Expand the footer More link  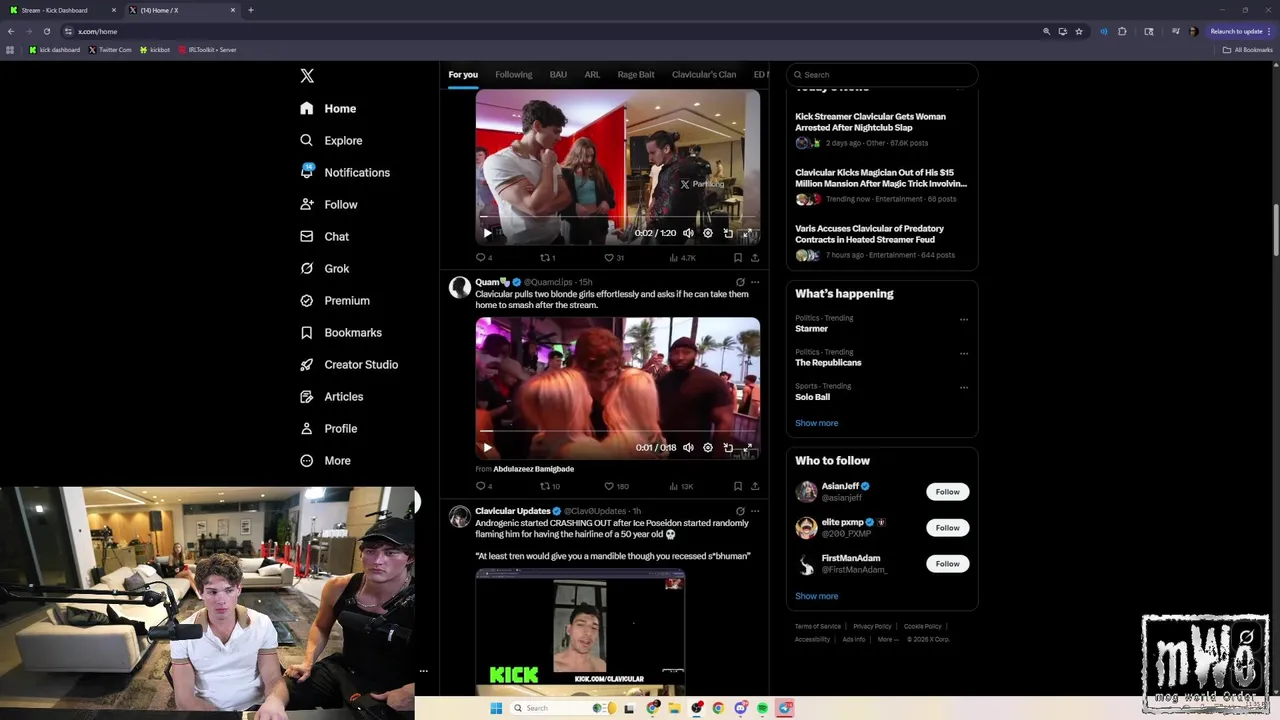coord(887,640)
